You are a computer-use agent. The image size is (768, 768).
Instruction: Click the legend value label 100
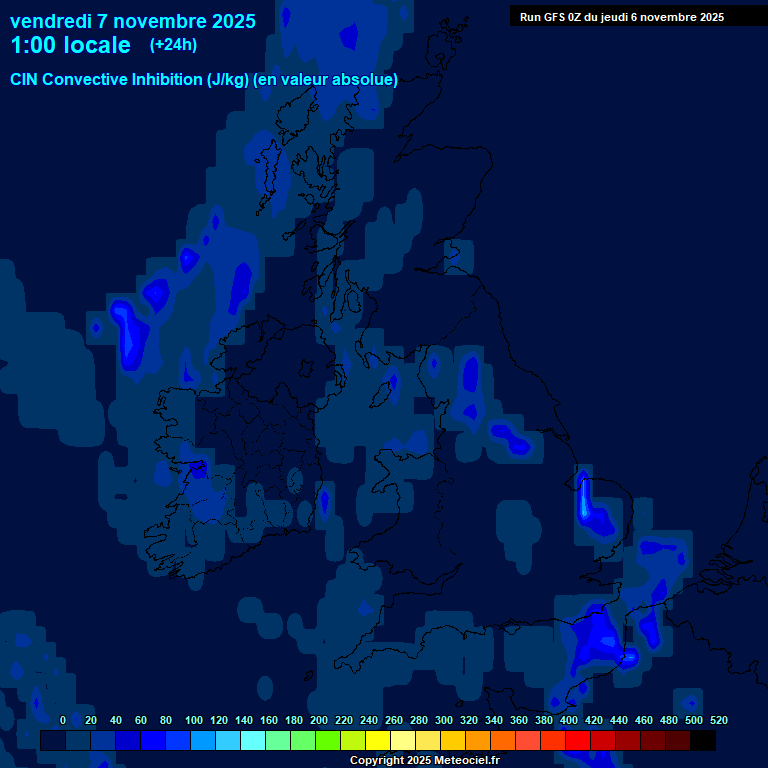(x=194, y=720)
